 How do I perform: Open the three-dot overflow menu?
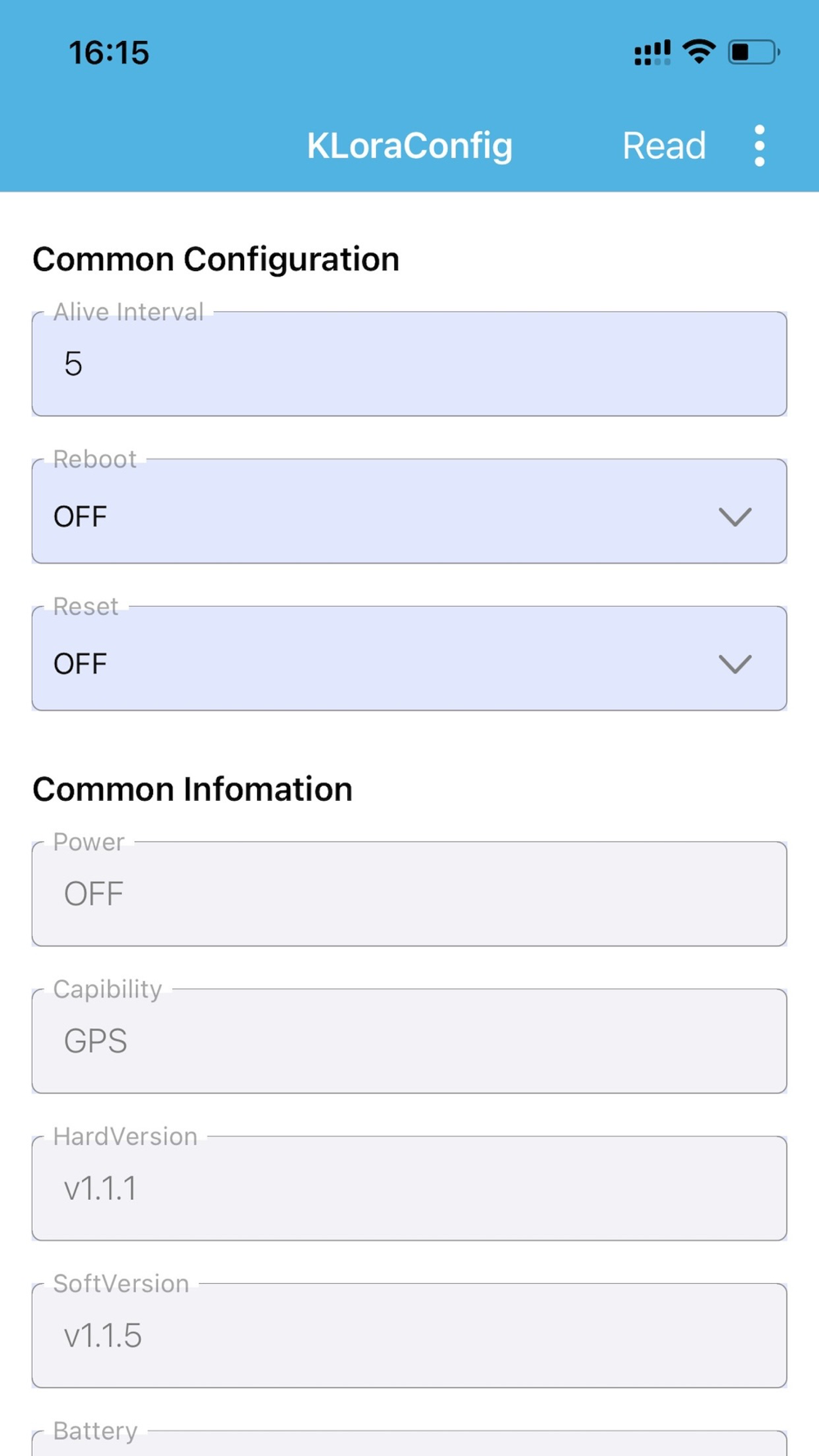[759, 146]
